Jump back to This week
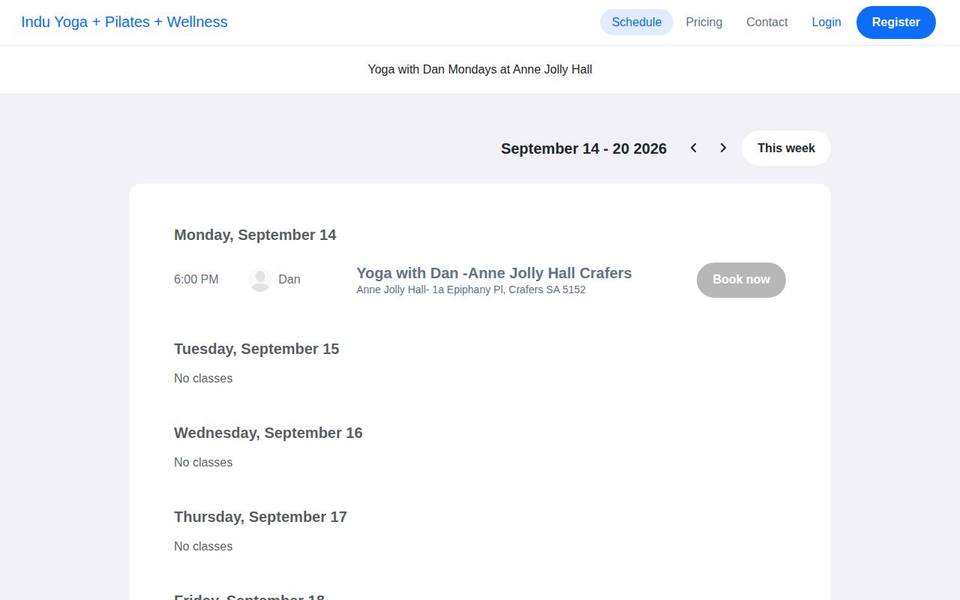960x600 pixels. [x=786, y=148]
